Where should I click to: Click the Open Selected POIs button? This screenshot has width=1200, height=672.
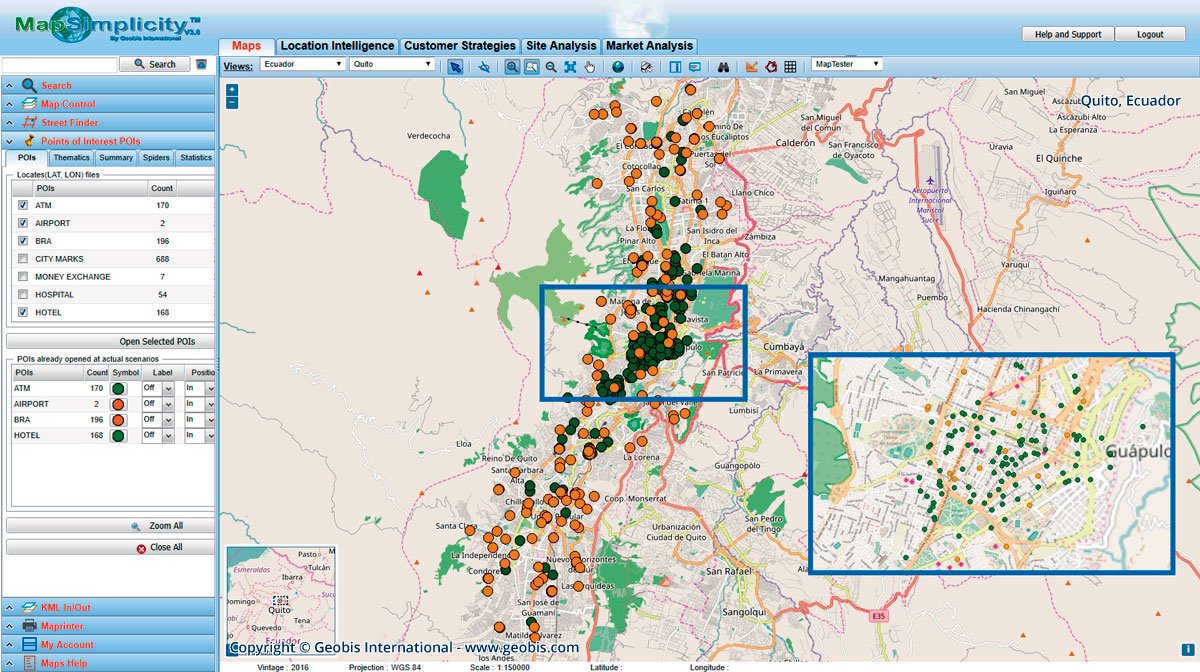(x=110, y=341)
